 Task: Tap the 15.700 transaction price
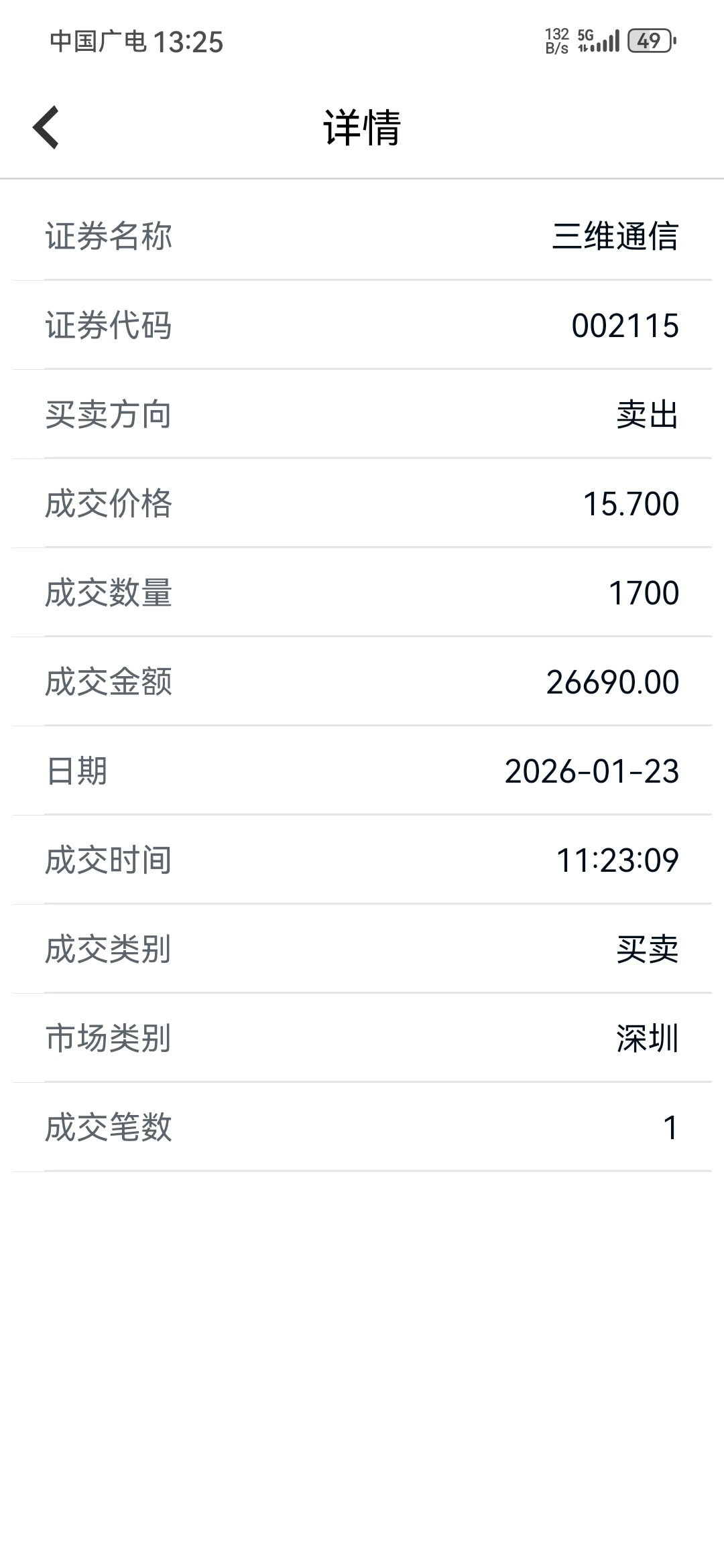[x=631, y=504]
